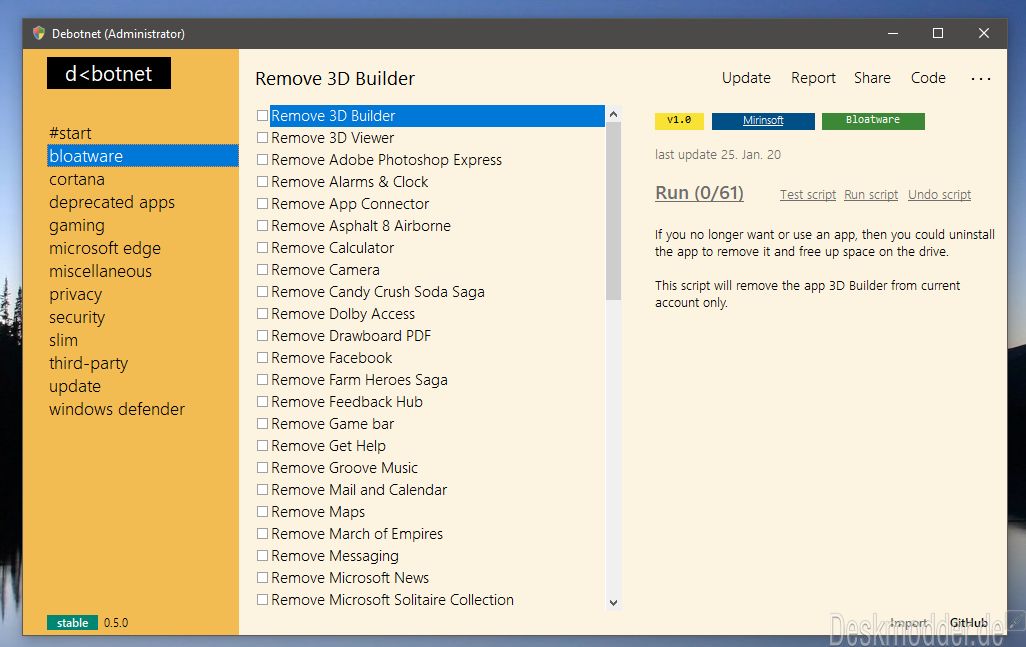Click the Debotnet shield icon in title bar
1026x647 pixels.
tap(39, 33)
